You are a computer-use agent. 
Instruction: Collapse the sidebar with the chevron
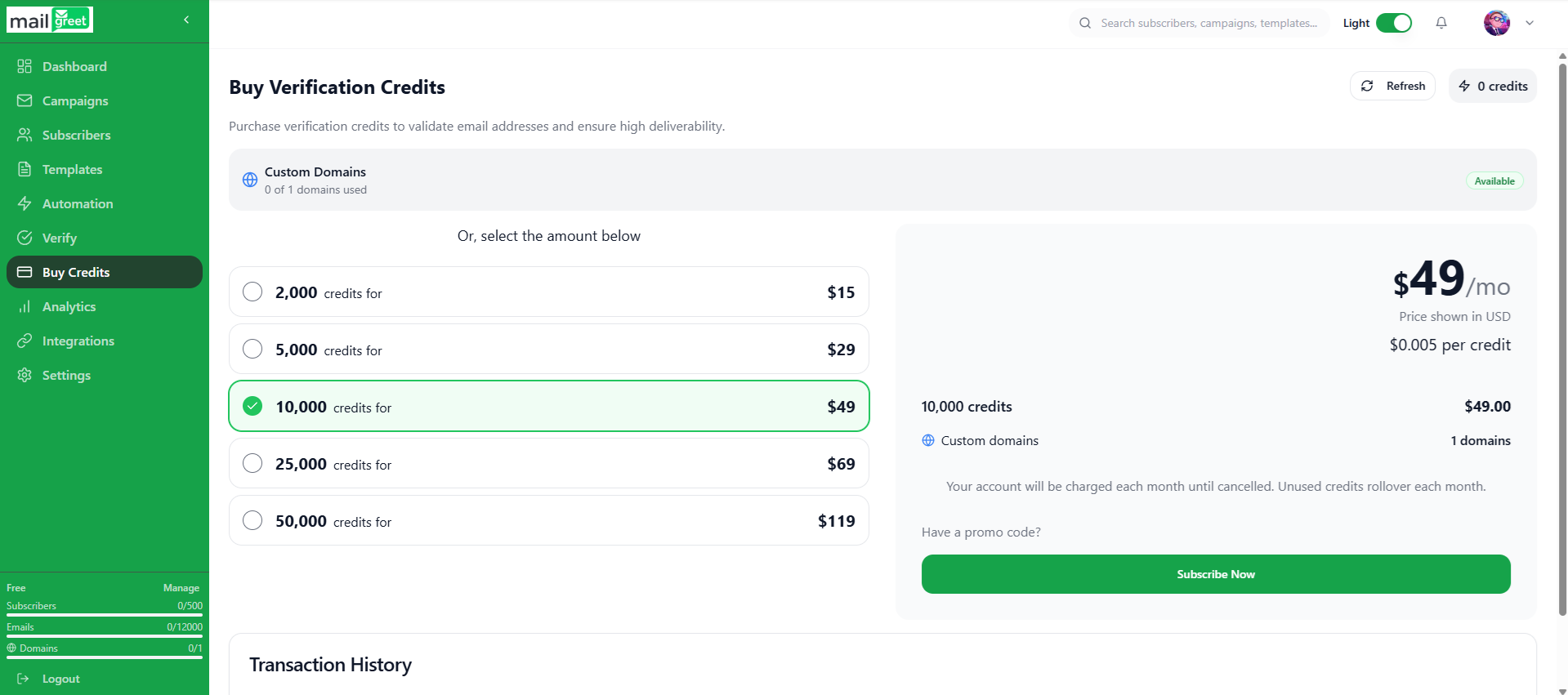(x=185, y=20)
